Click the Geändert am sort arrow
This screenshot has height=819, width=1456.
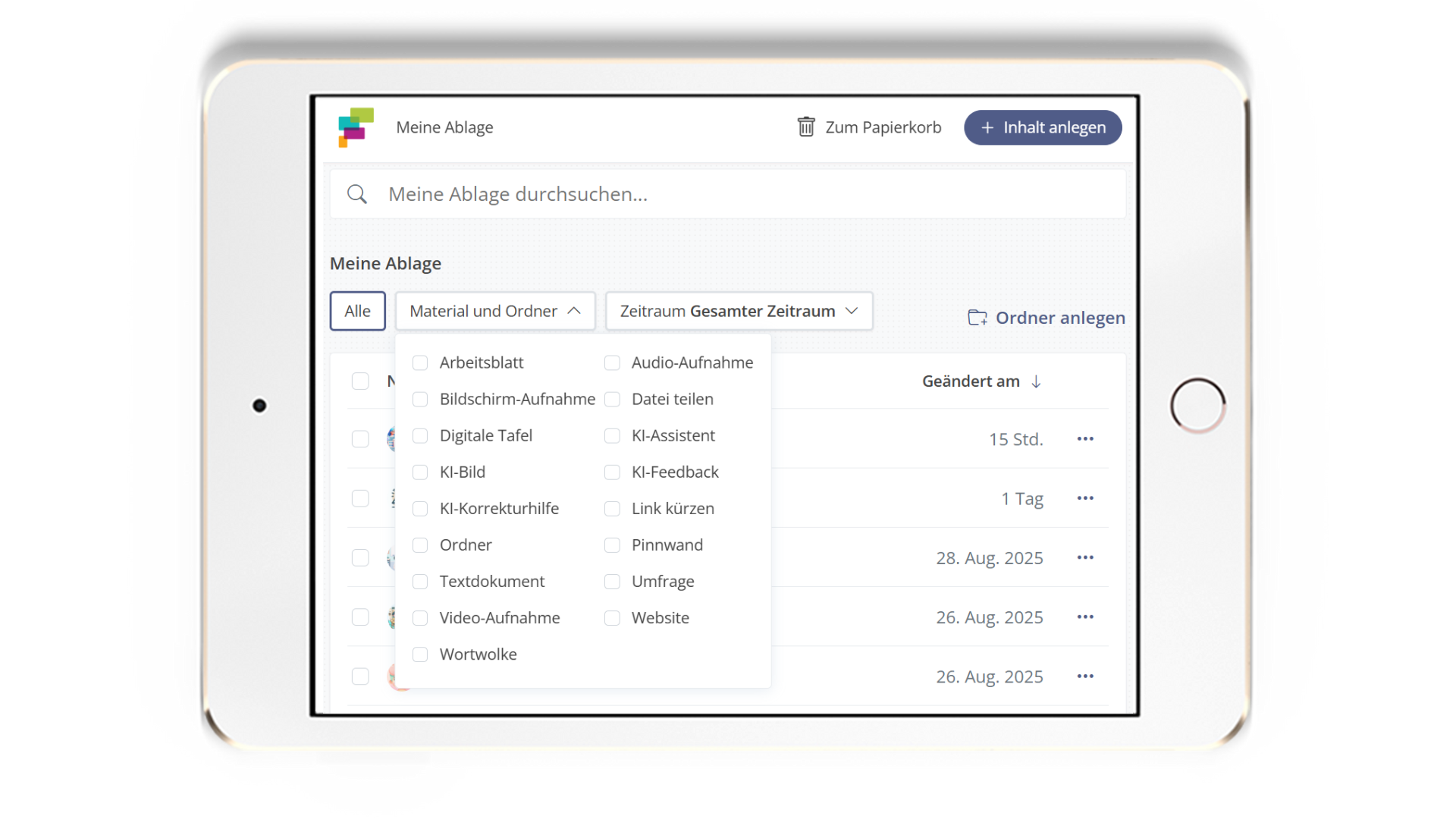1036,381
